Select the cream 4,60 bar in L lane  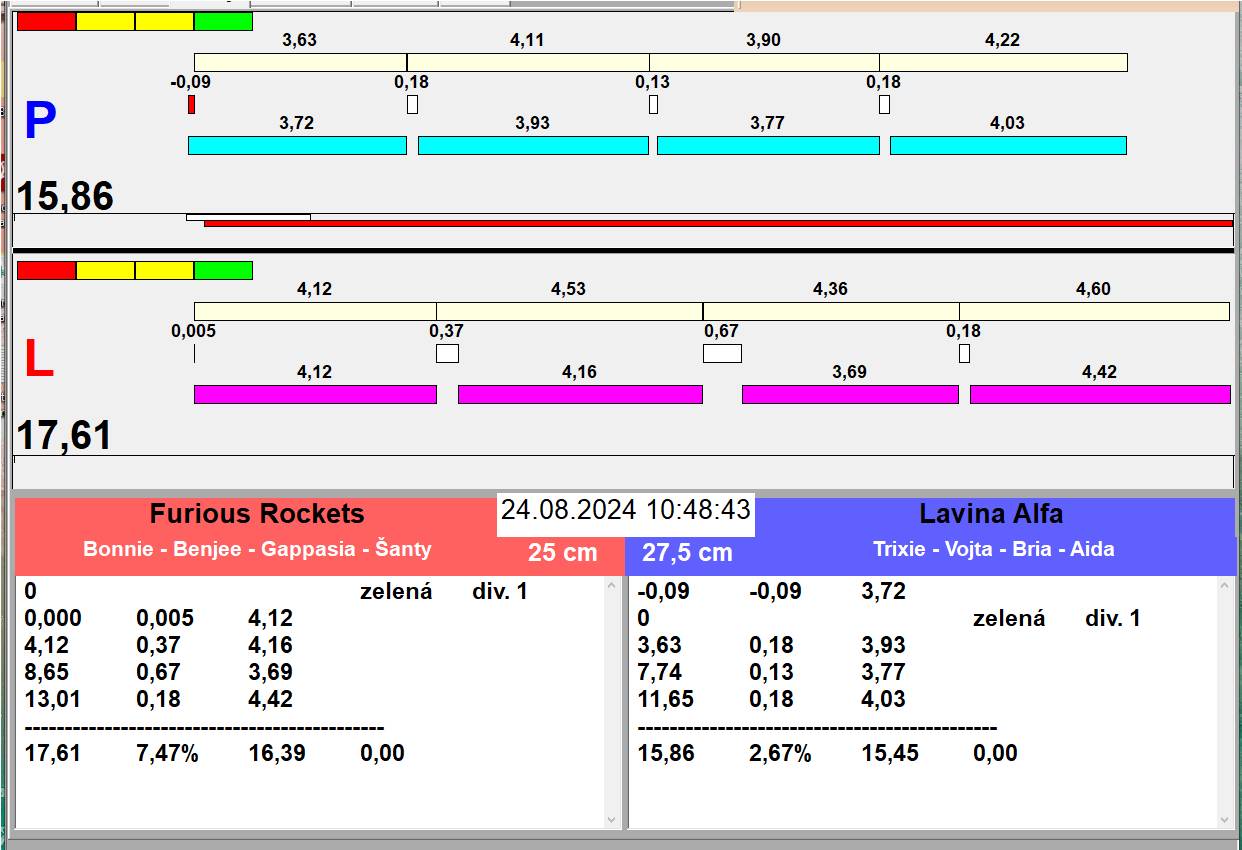(1094, 311)
